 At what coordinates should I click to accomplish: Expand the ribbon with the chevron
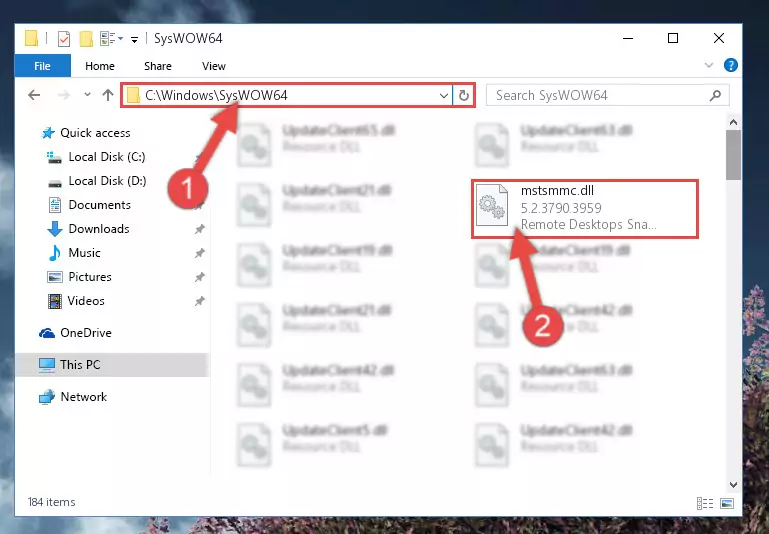(x=709, y=65)
